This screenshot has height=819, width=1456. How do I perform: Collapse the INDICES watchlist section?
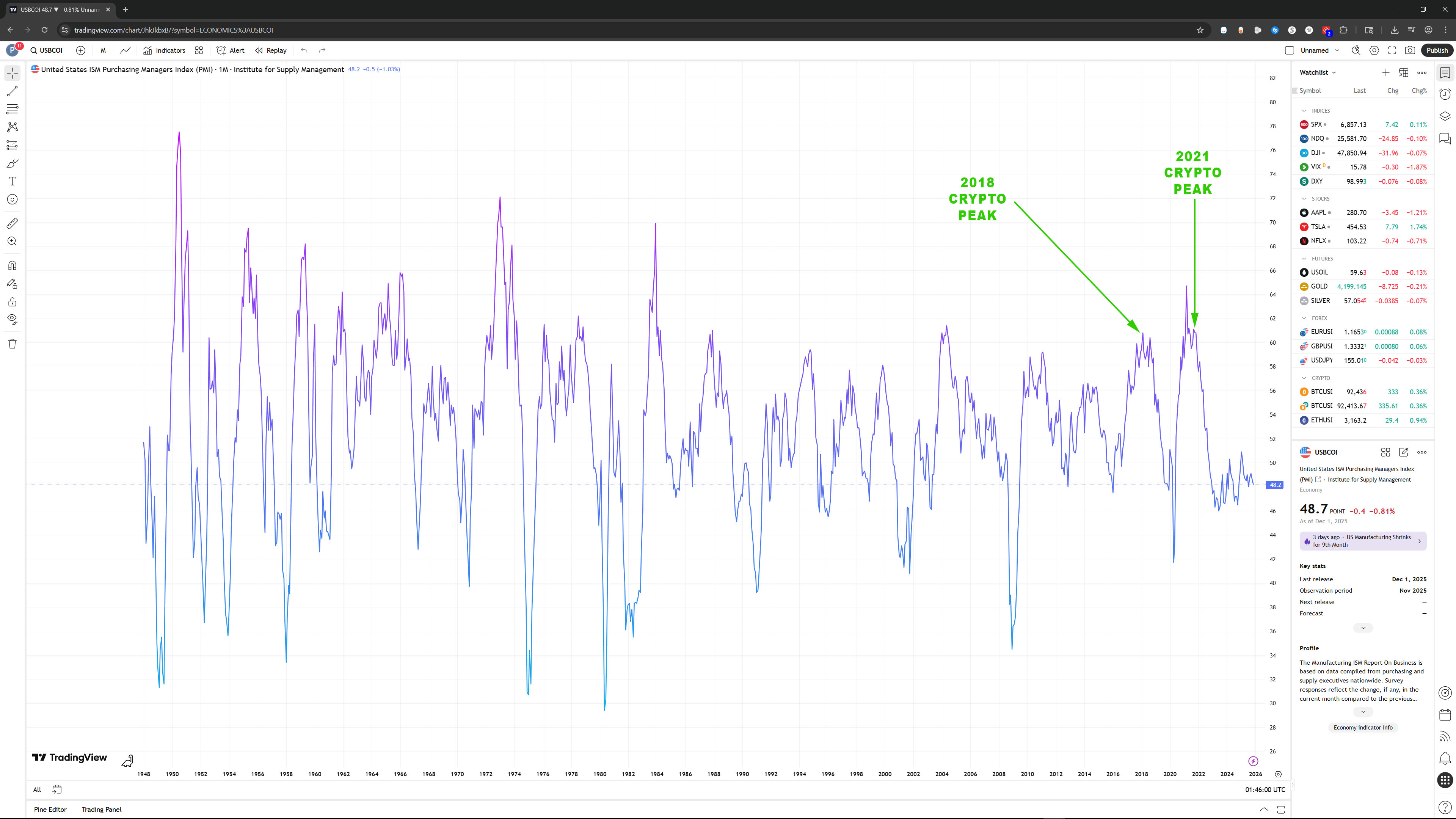[1304, 111]
